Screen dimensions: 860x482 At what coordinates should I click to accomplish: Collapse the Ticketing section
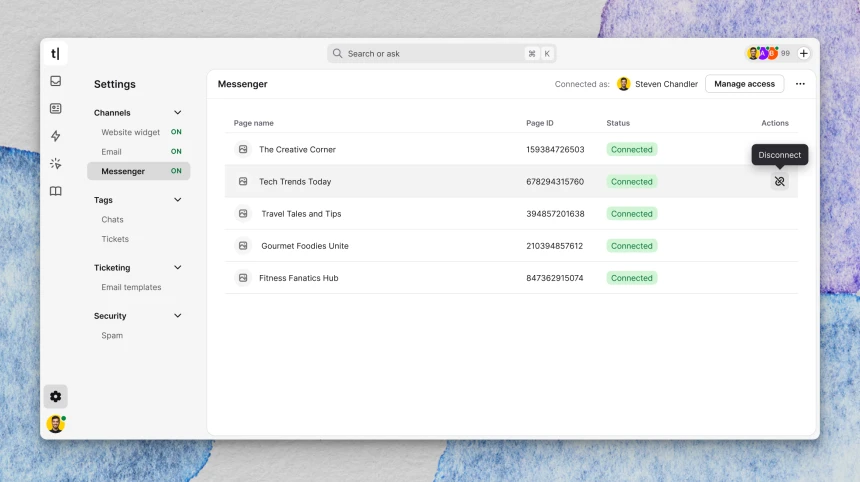coord(178,268)
